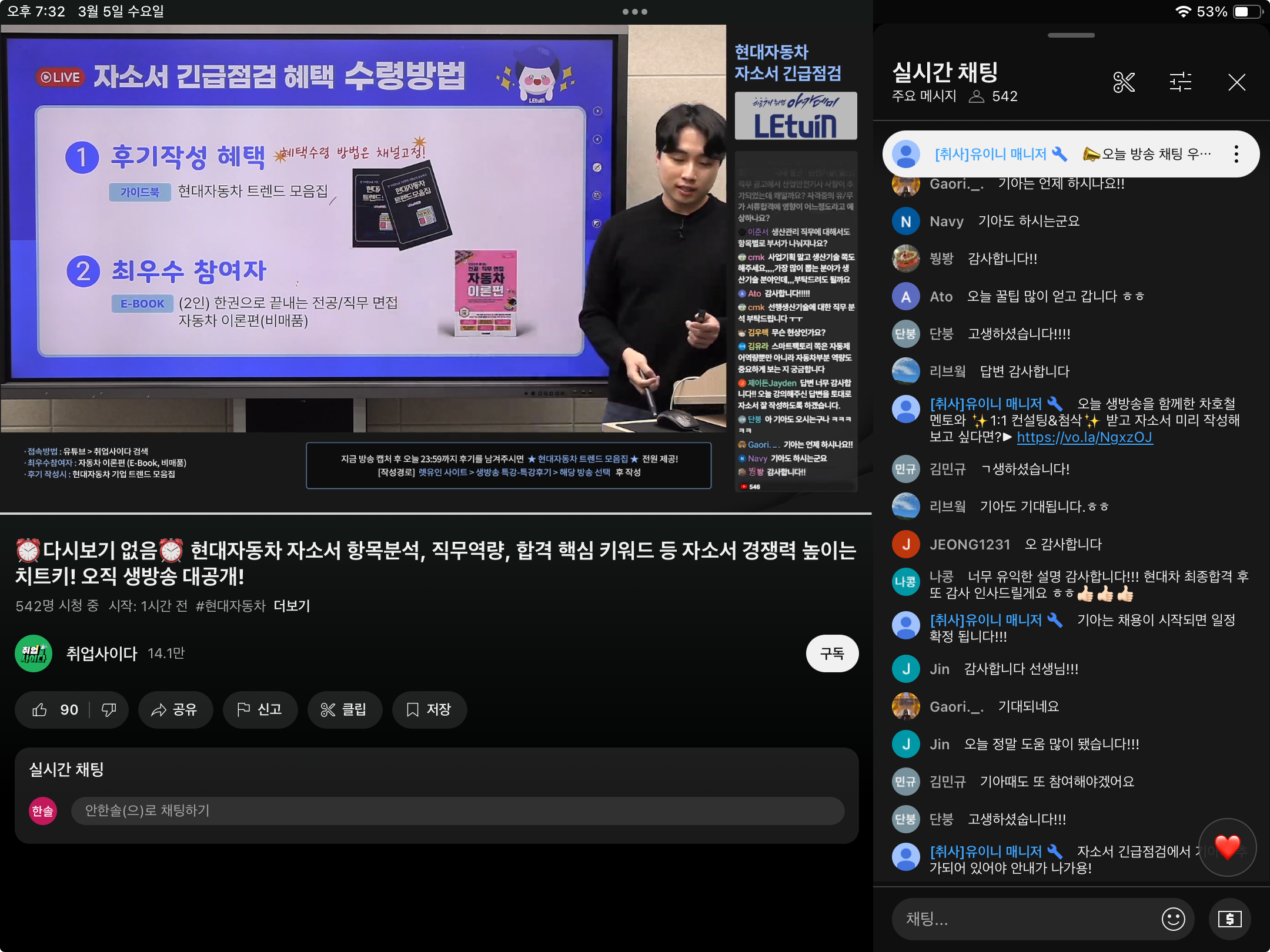The height and width of the screenshot is (952, 1270).
Task: Tap the viewer count icon beside 542
Action: (x=977, y=96)
